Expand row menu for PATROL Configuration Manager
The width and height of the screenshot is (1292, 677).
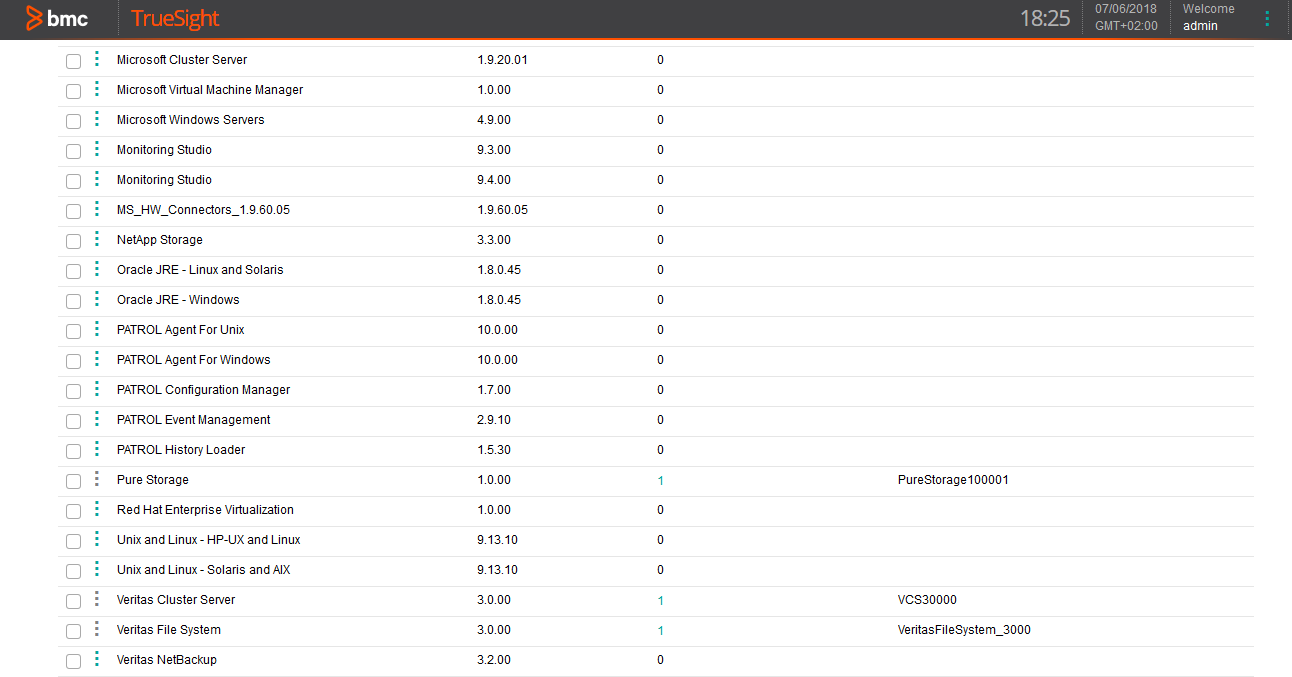[x=97, y=389]
